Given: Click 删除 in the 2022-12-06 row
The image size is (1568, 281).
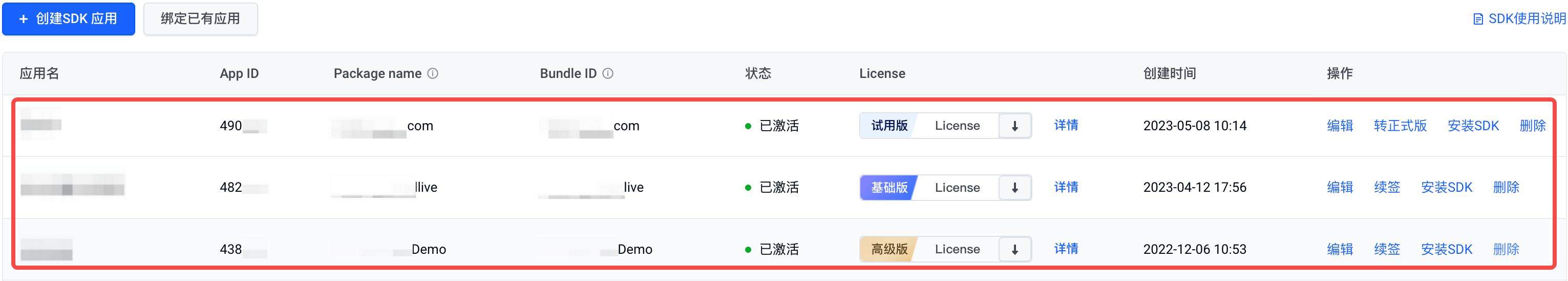Looking at the screenshot, I should pos(1506,249).
